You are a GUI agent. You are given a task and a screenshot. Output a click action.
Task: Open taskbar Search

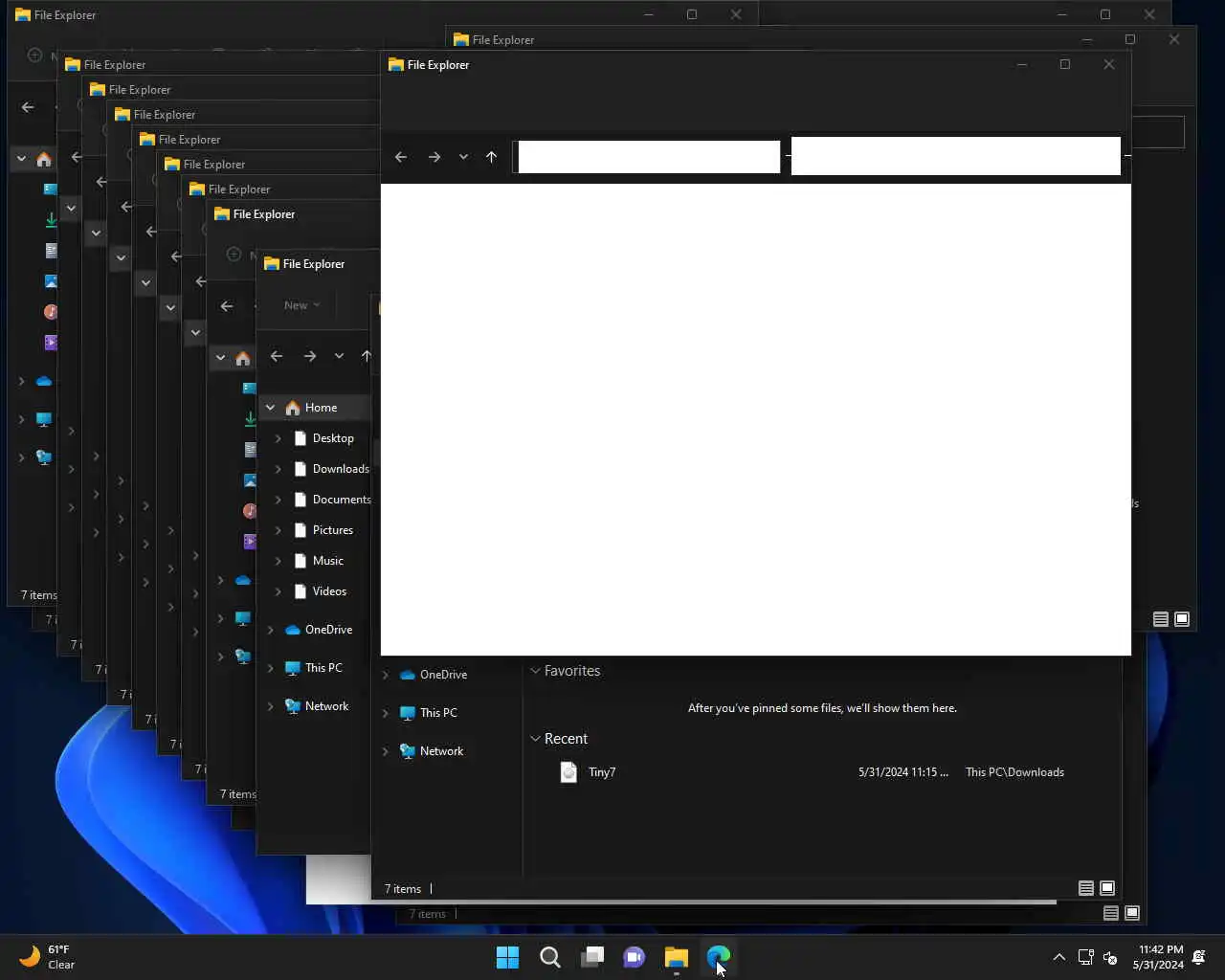coord(549,957)
